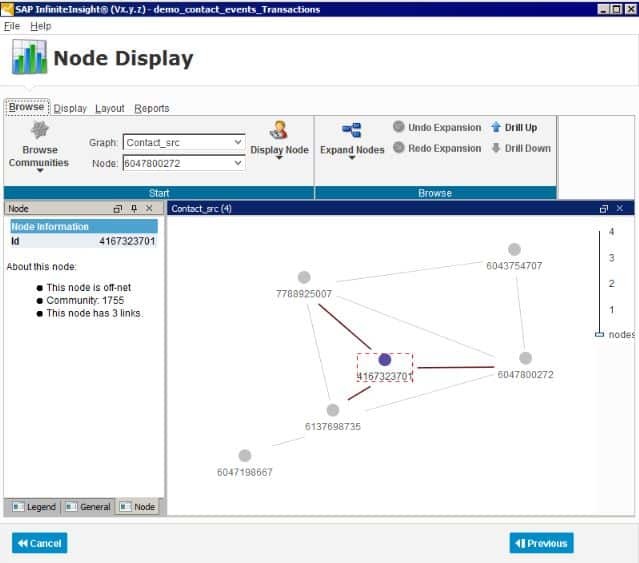
Task: Click the nodes slider handle
Action: point(599,334)
